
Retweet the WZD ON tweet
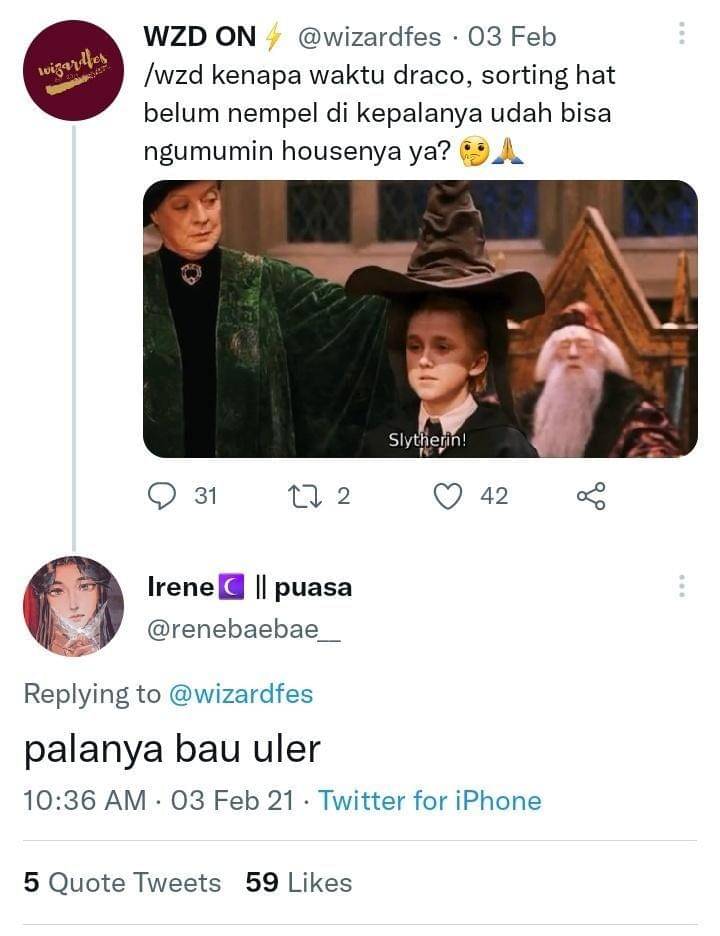click(x=301, y=496)
